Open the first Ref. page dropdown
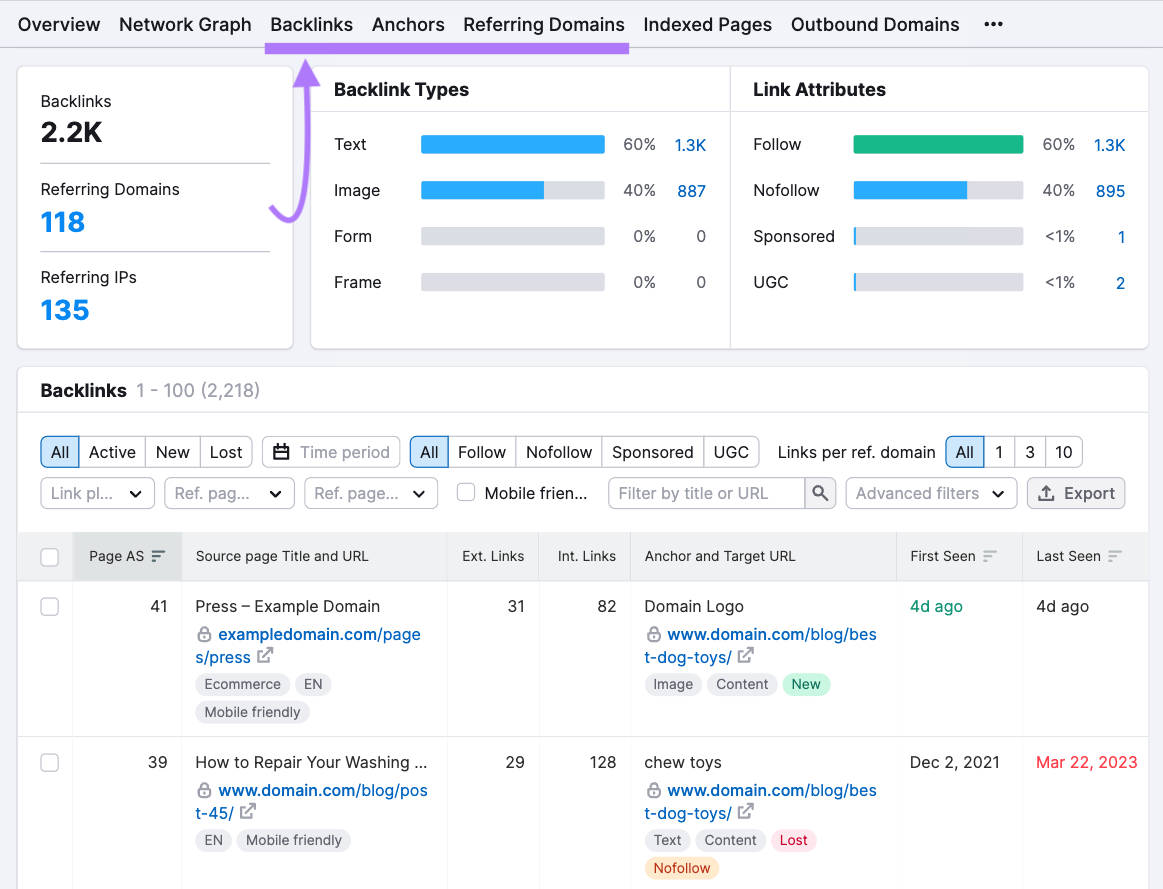The image size is (1163, 889). (x=227, y=493)
